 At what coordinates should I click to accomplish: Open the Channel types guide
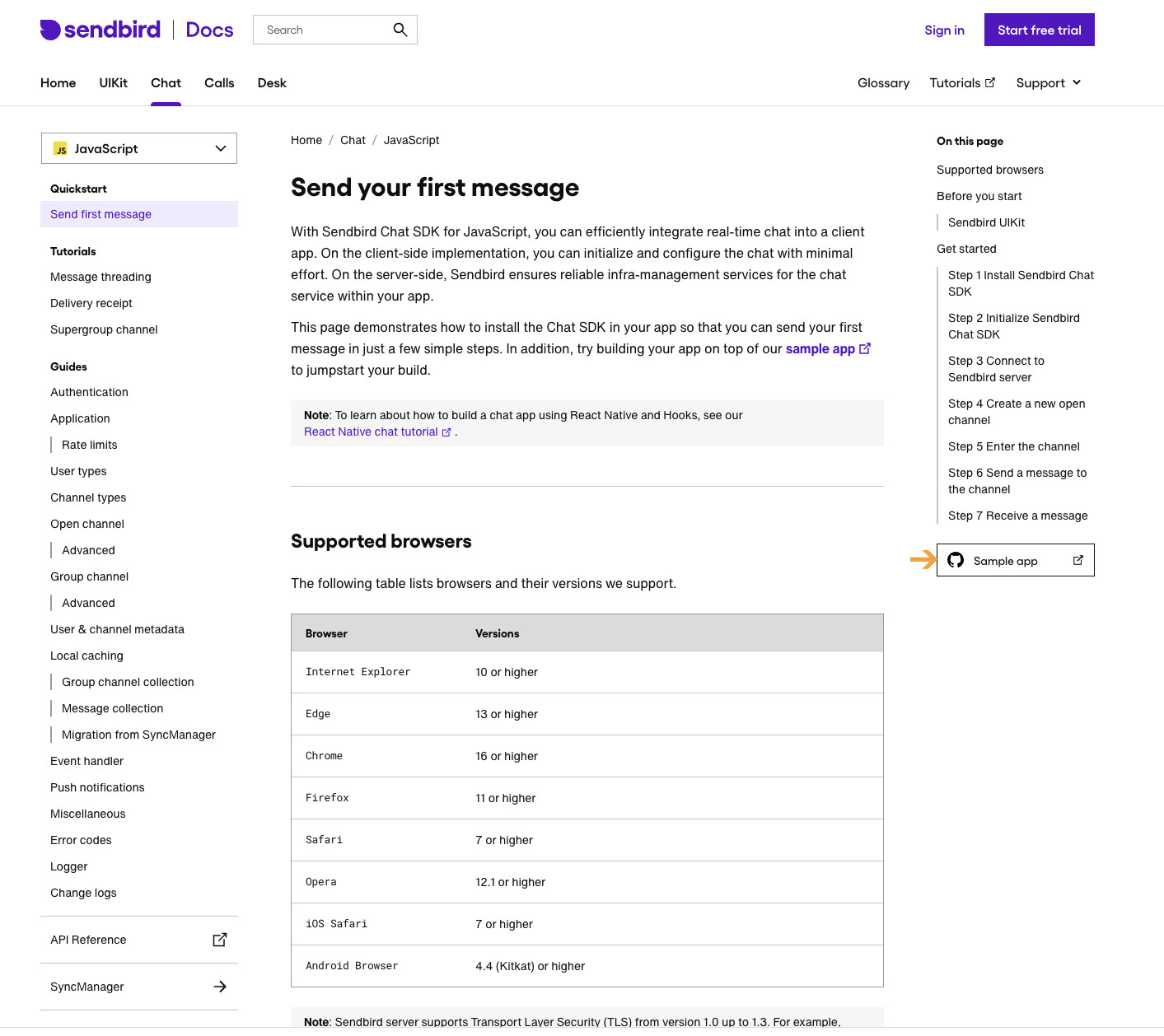point(88,498)
